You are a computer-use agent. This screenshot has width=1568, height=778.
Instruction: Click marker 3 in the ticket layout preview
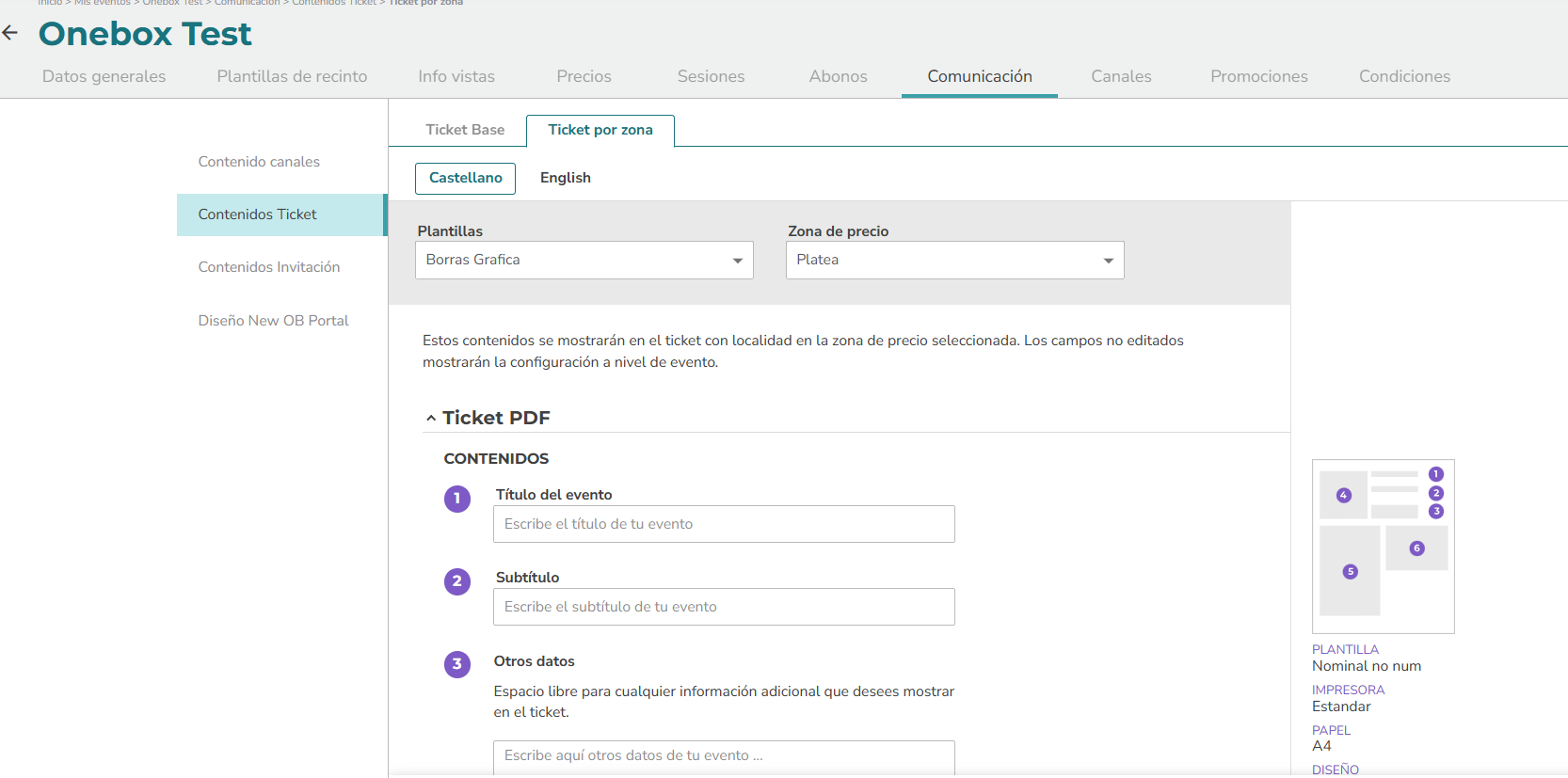click(x=1436, y=511)
